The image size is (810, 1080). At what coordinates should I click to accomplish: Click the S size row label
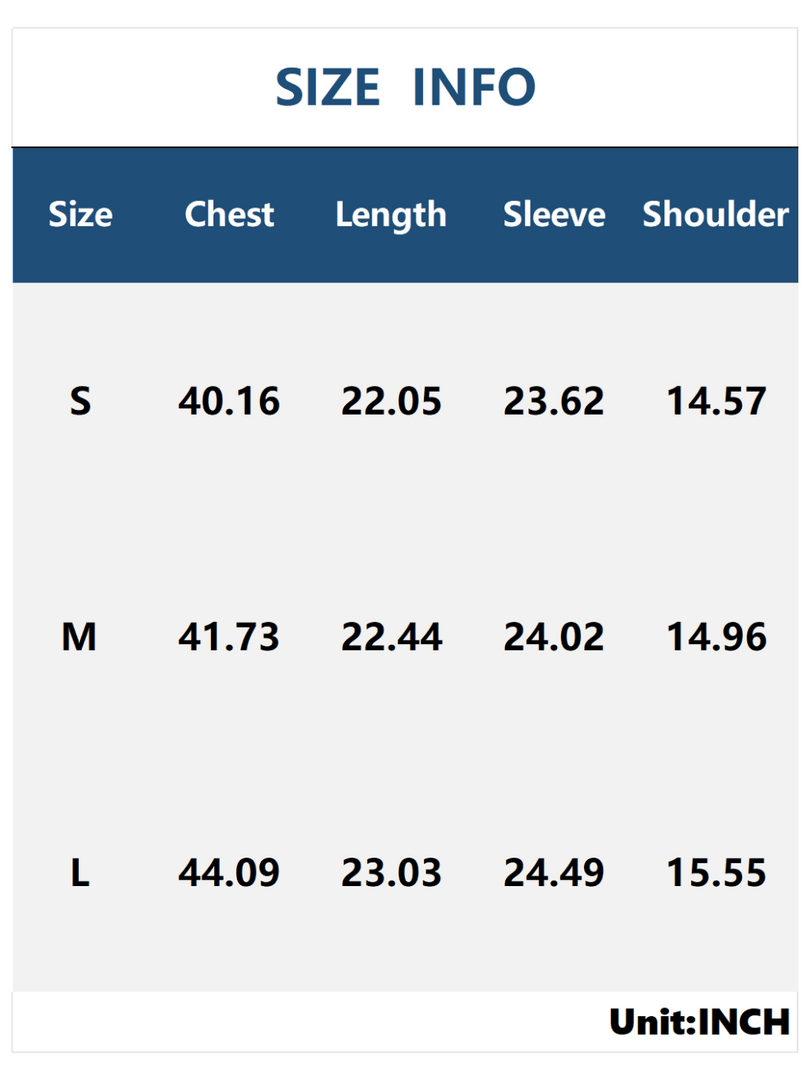pos(81,401)
